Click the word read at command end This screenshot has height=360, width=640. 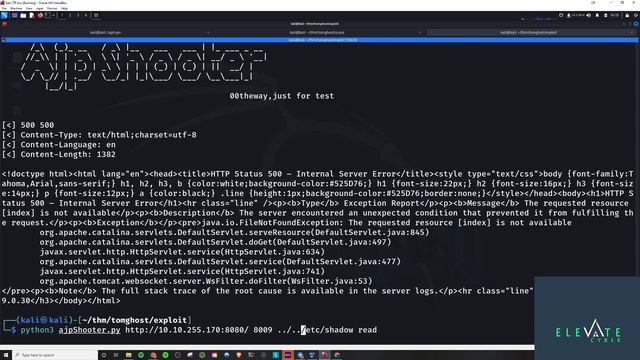click(368, 330)
